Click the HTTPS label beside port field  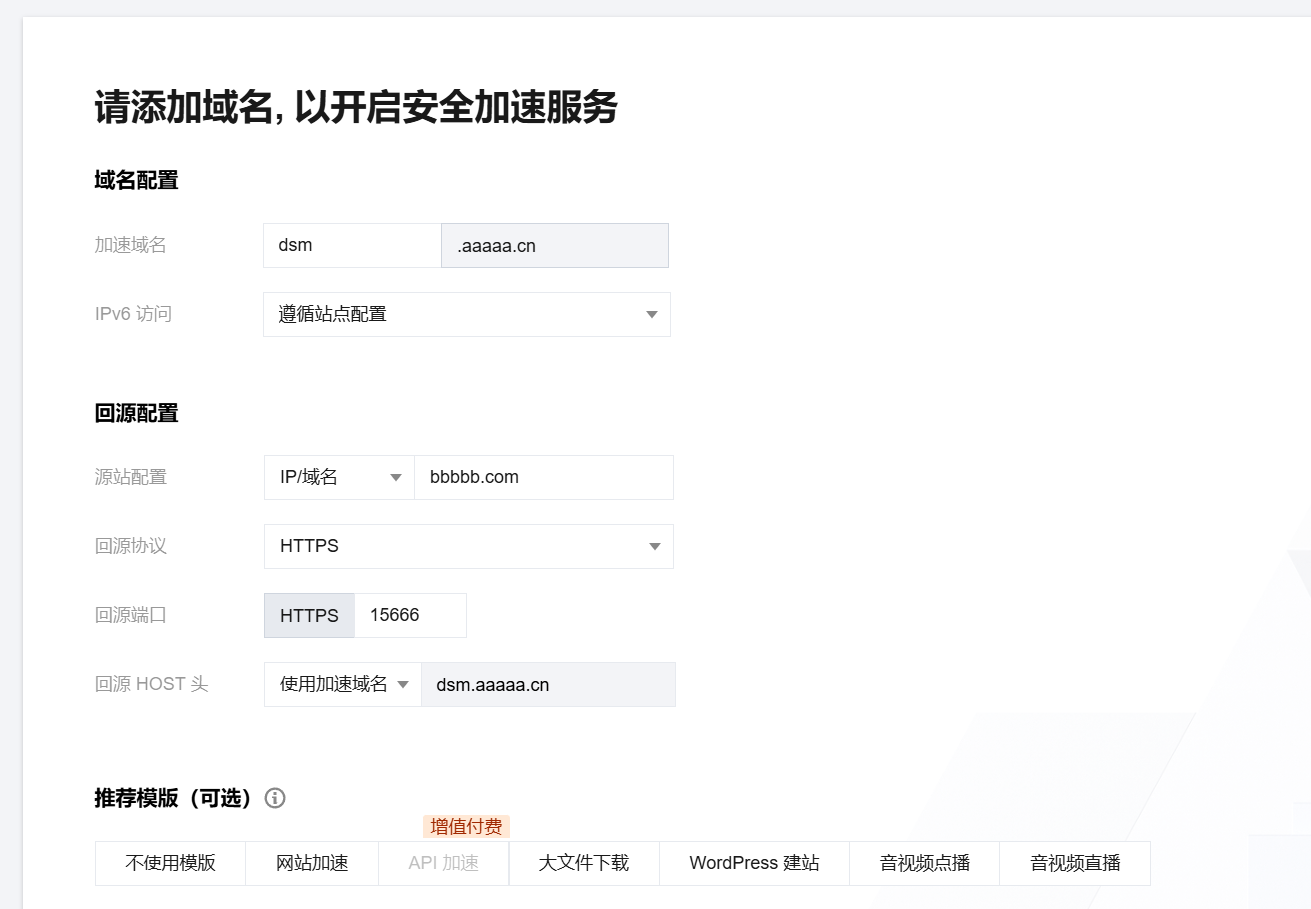coord(309,615)
